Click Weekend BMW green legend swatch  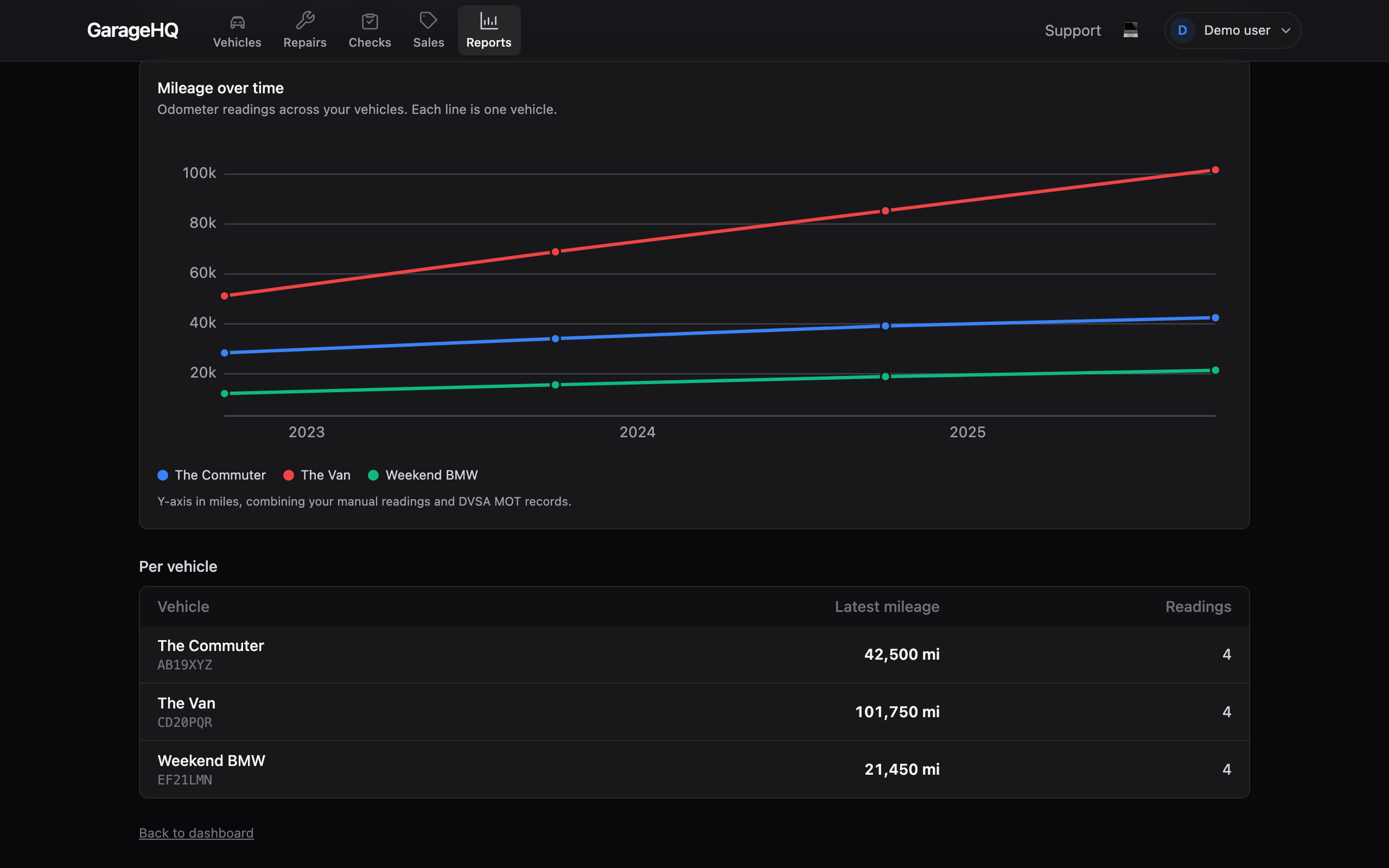tap(373, 475)
